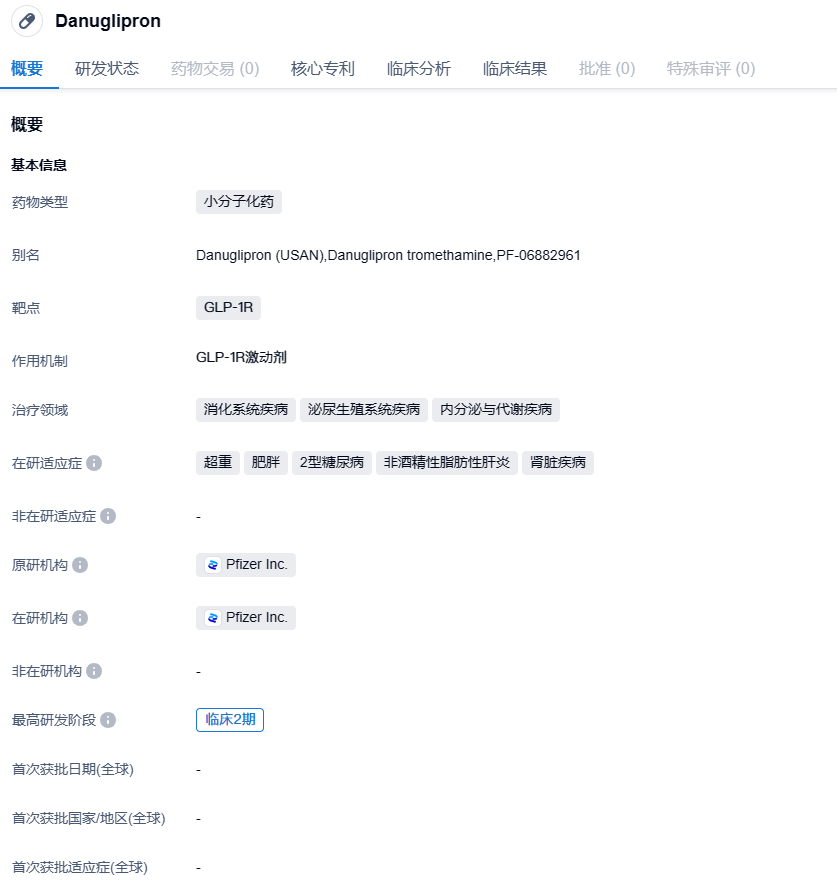Click the GLP-1R激动剂 mechanism text
Viewport: 837px width, 882px height.
coord(241,358)
